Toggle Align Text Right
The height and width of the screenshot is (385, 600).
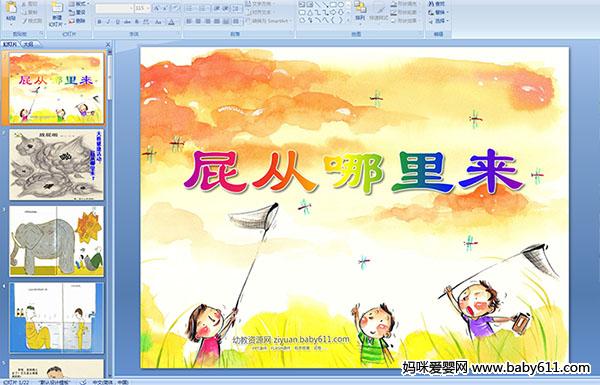(x=207, y=21)
